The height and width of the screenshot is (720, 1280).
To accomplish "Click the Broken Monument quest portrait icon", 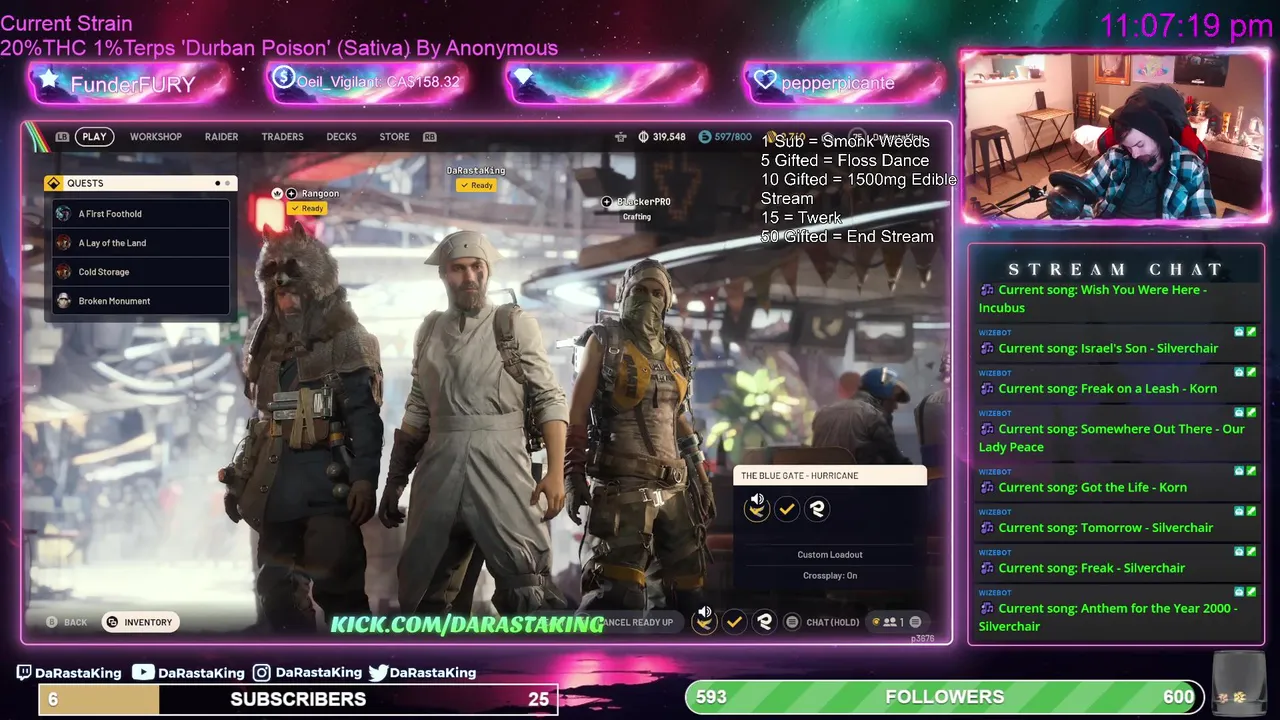I will click(63, 301).
